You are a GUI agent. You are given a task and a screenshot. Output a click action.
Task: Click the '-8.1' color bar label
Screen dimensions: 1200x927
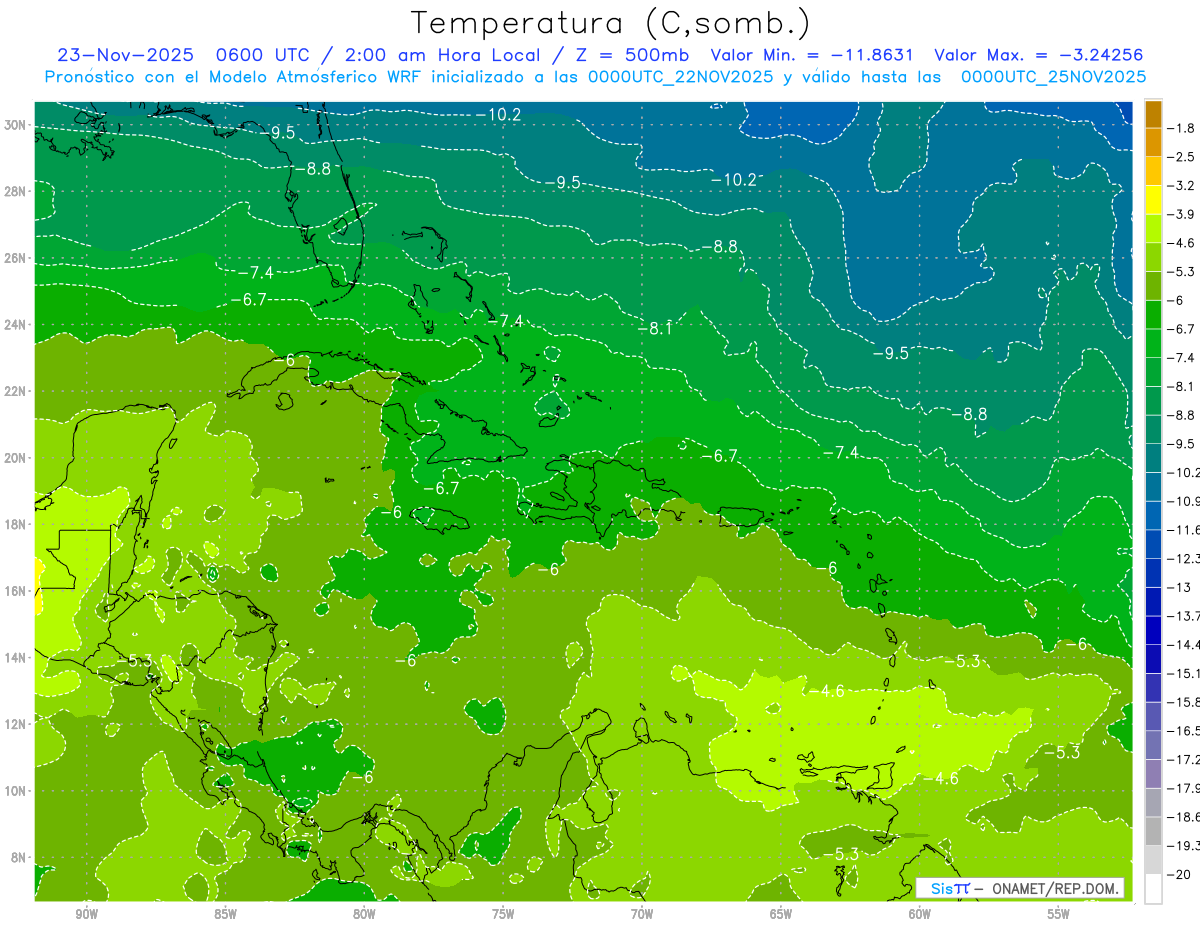1181,387
